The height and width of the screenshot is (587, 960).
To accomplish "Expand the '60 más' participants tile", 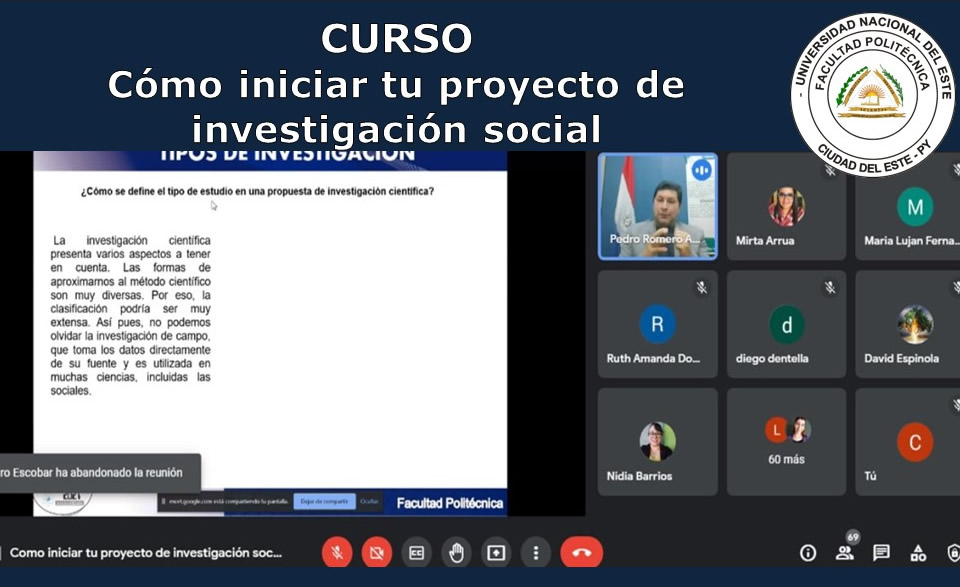I will pos(786,441).
